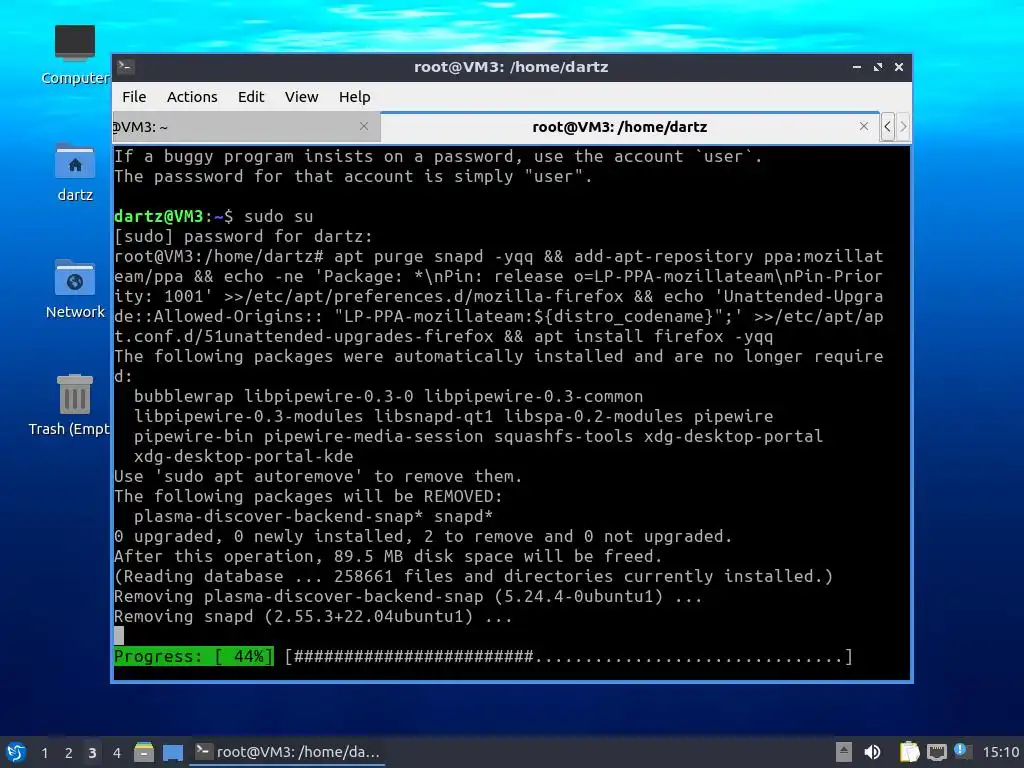Click 'plasma-discover-backend-snap* snapd*' line
The width and height of the screenshot is (1024, 768).
313,516
